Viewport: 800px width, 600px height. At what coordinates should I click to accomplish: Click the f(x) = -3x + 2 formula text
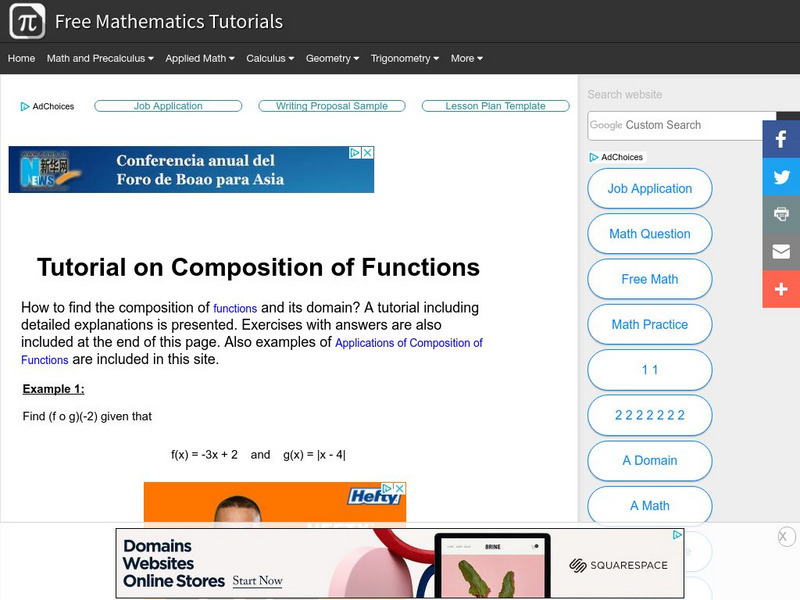tap(204, 455)
